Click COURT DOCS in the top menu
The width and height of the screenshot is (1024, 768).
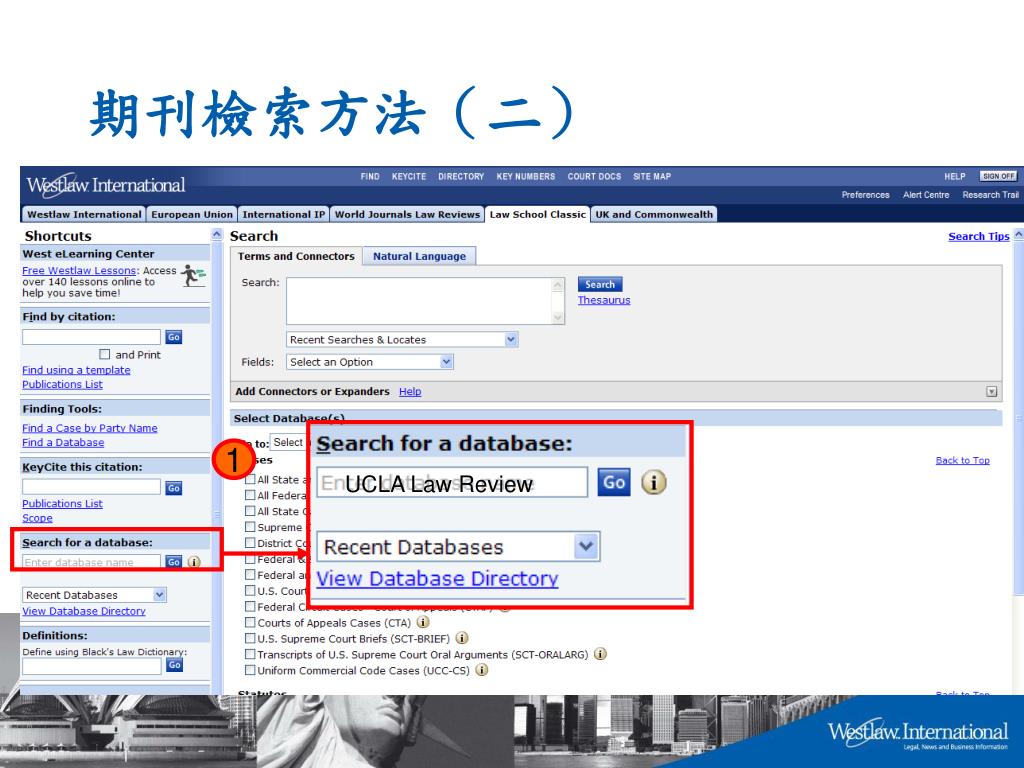594,176
